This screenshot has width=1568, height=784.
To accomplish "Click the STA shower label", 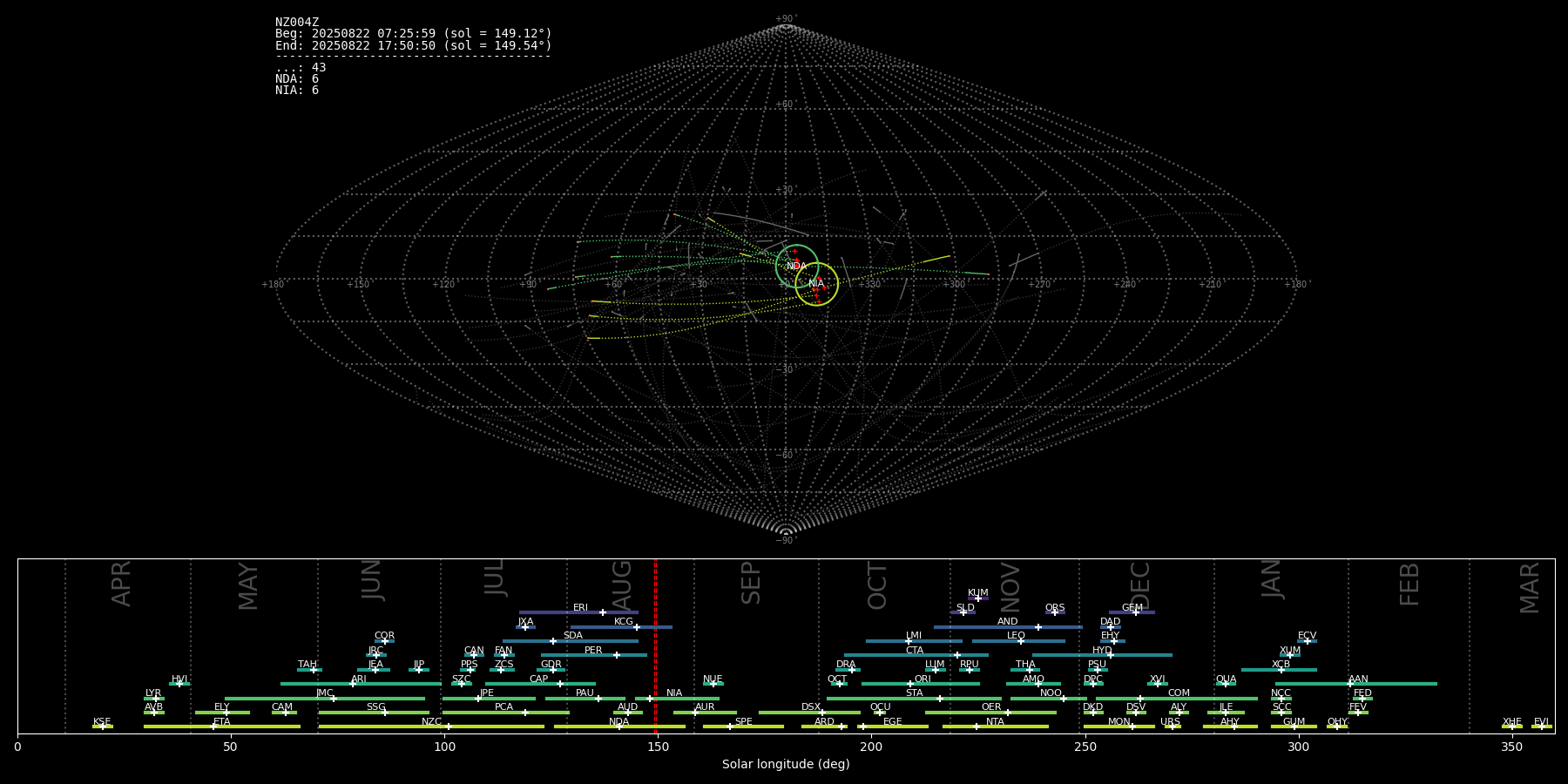I will tap(914, 693).
